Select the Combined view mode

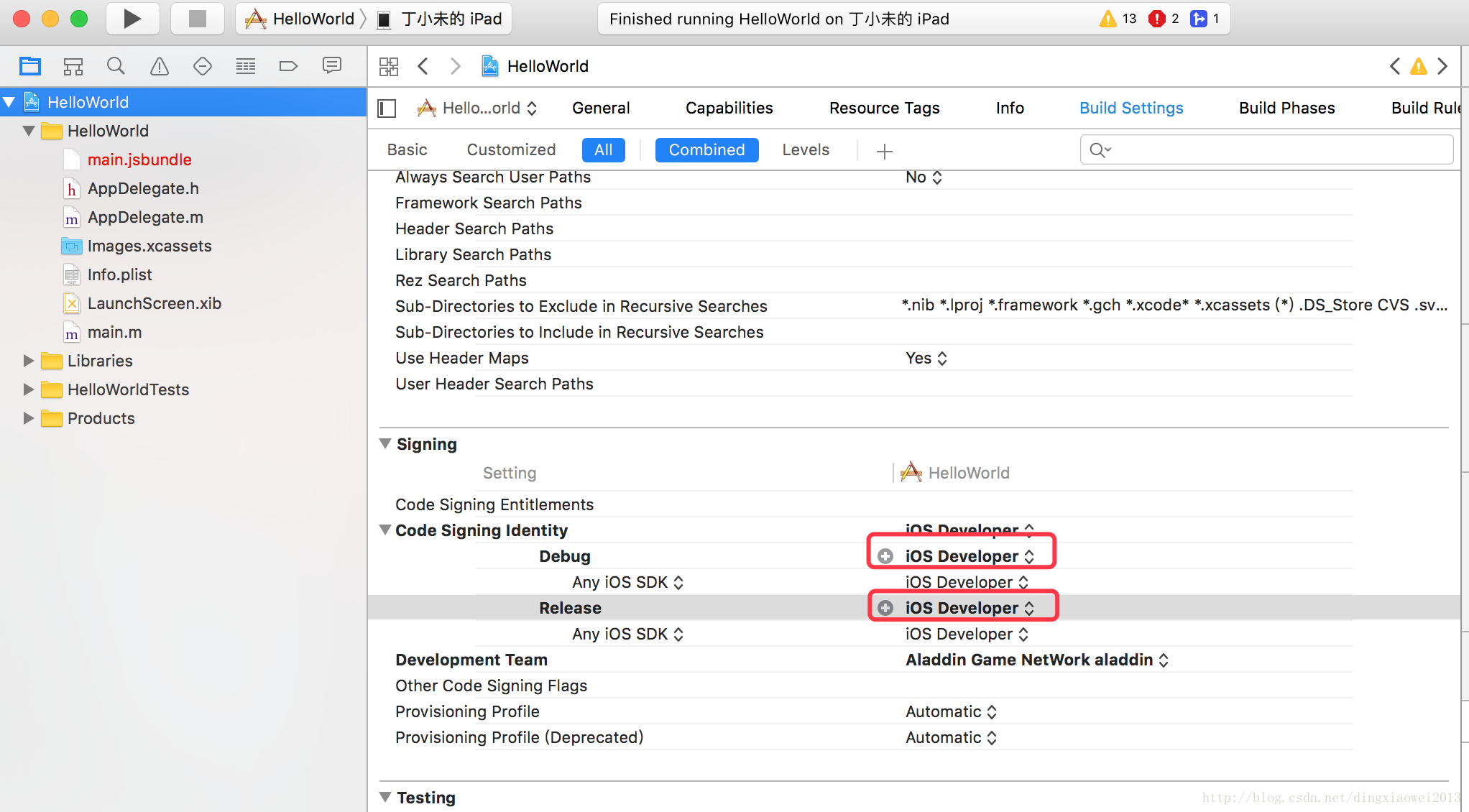(706, 149)
